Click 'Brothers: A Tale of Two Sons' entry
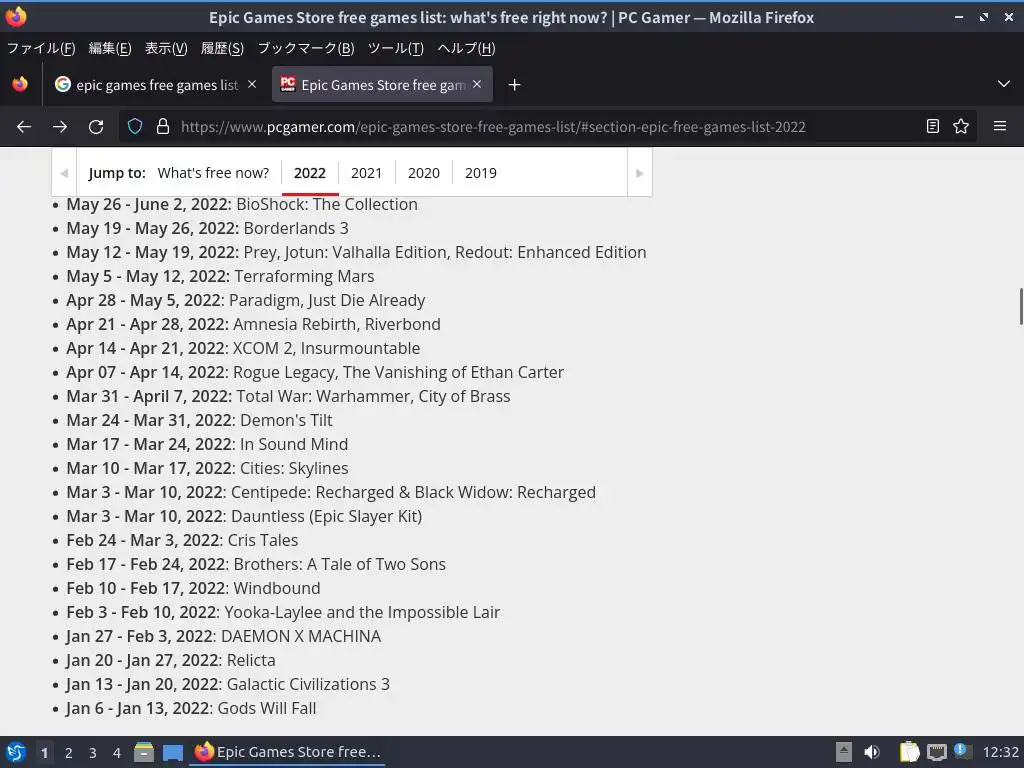 click(x=340, y=564)
